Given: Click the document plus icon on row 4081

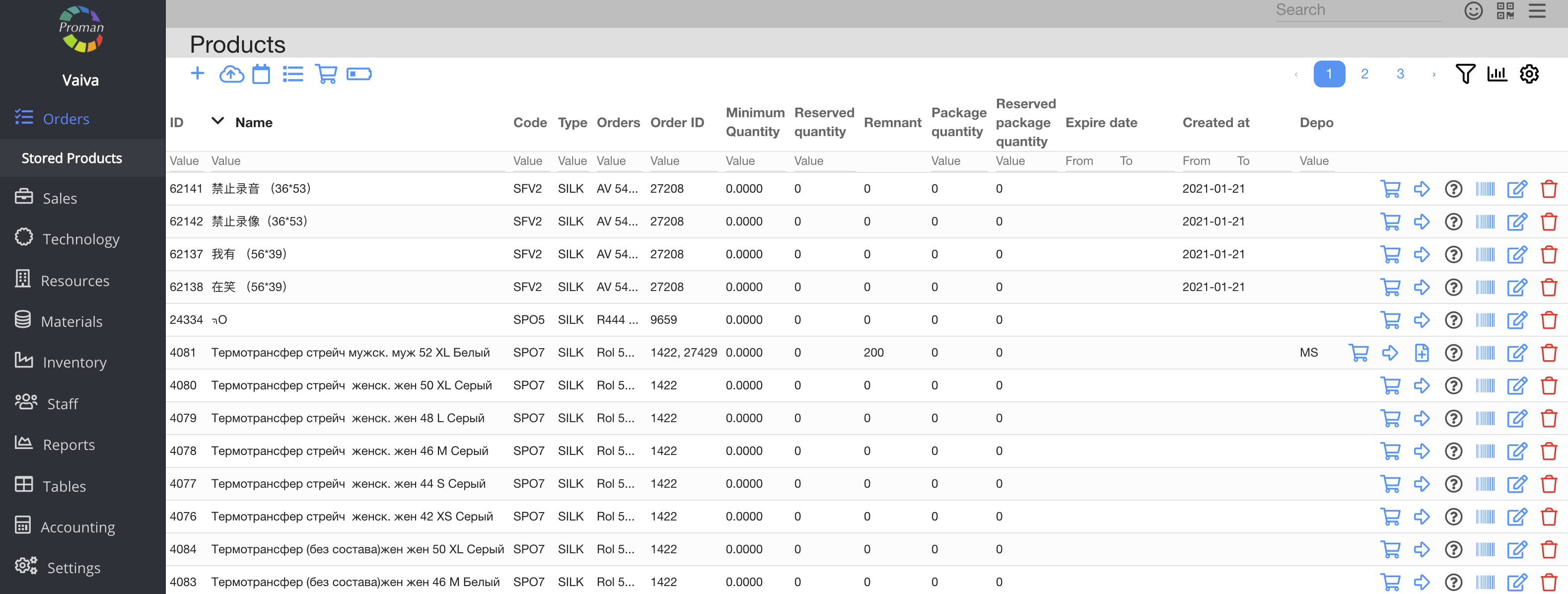Looking at the screenshot, I should coord(1422,353).
